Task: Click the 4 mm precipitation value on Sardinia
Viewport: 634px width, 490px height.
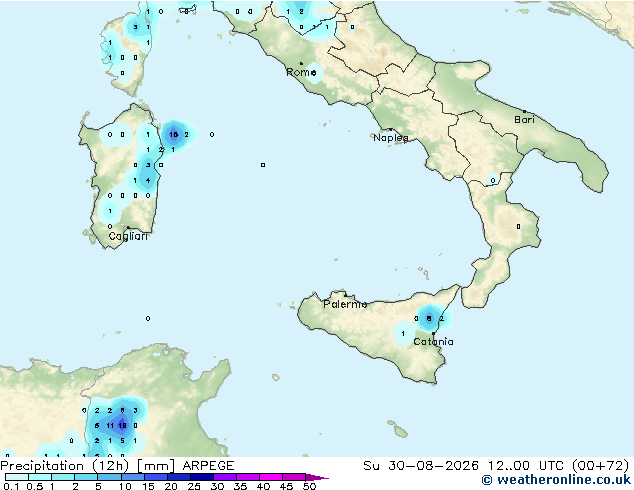Action: 148,180
